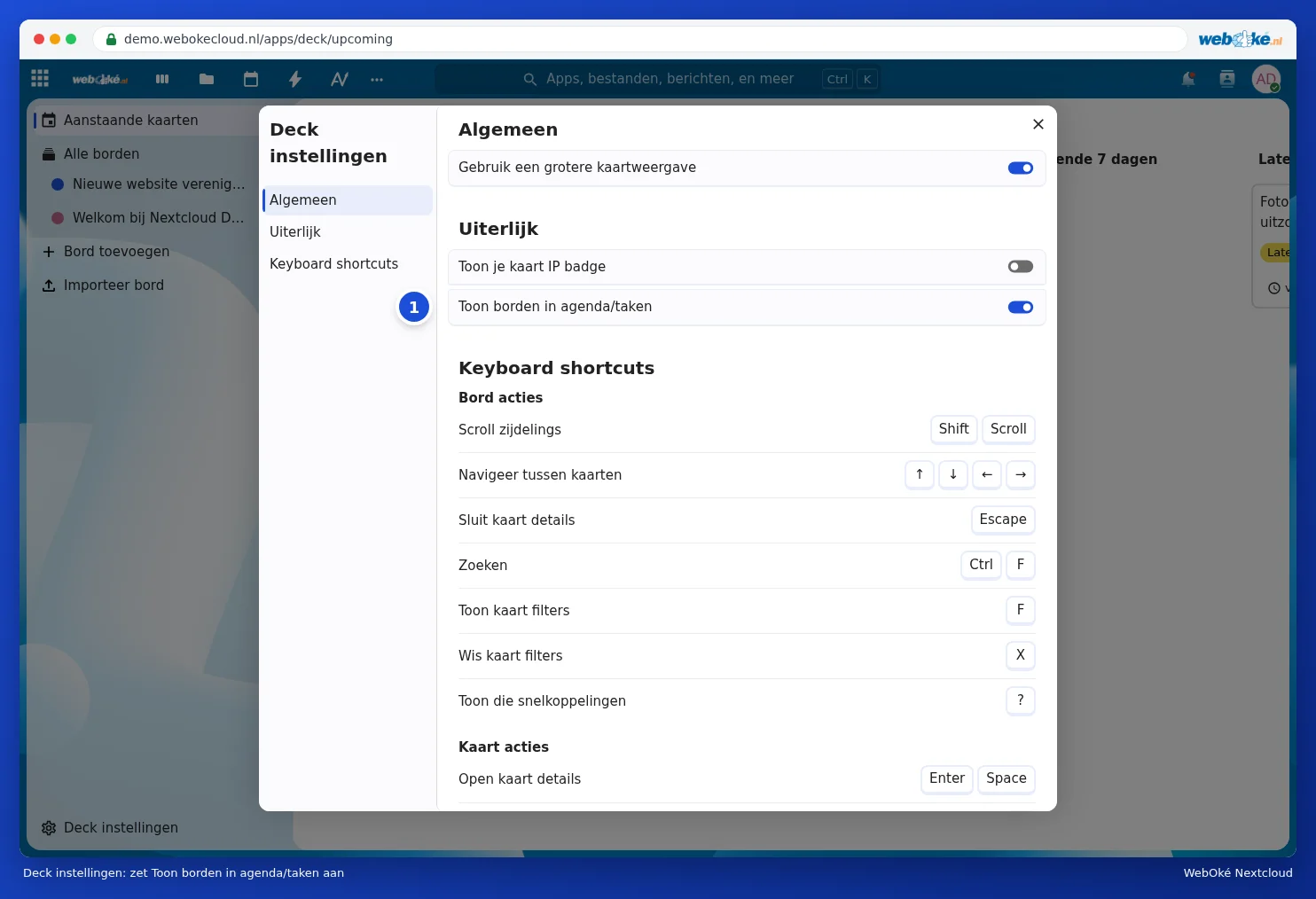1316x899 pixels.
Task: Click the Escape key label
Action: point(1003,520)
